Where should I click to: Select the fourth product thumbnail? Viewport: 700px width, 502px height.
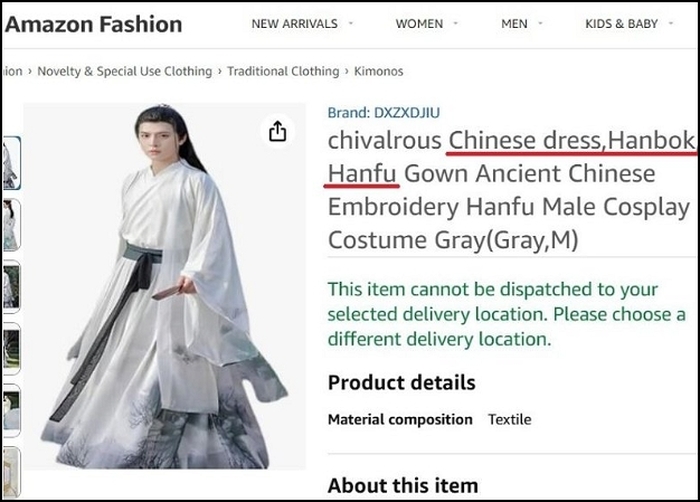pos(11,348)
